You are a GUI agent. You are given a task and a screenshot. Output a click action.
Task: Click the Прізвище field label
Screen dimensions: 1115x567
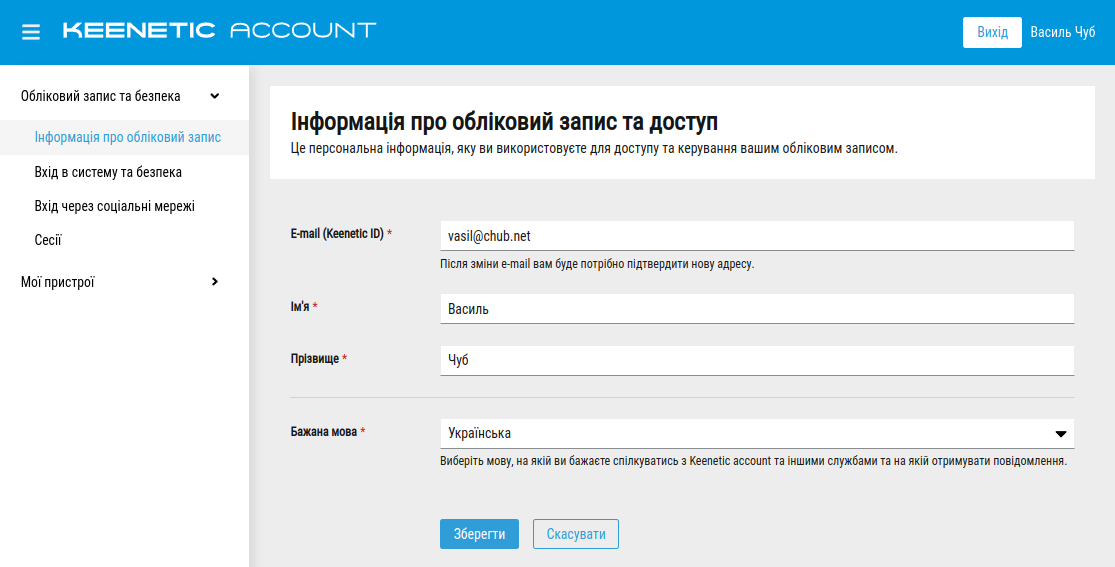coord(315,358)
